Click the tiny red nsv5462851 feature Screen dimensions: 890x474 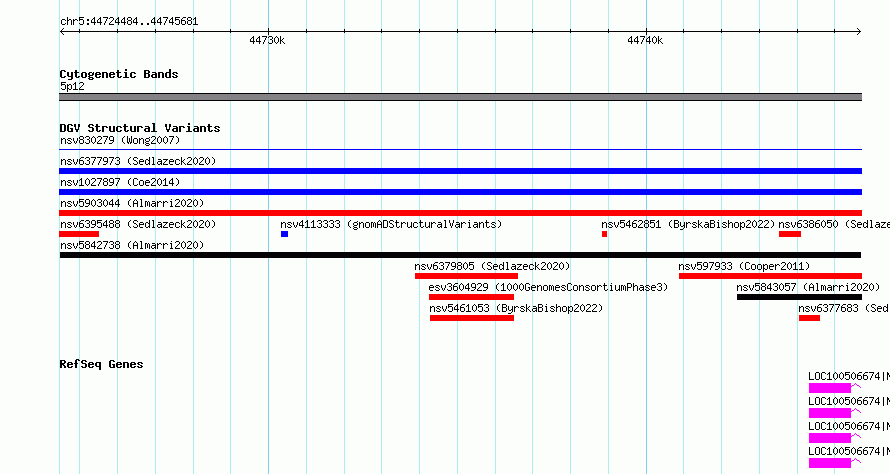604,234
